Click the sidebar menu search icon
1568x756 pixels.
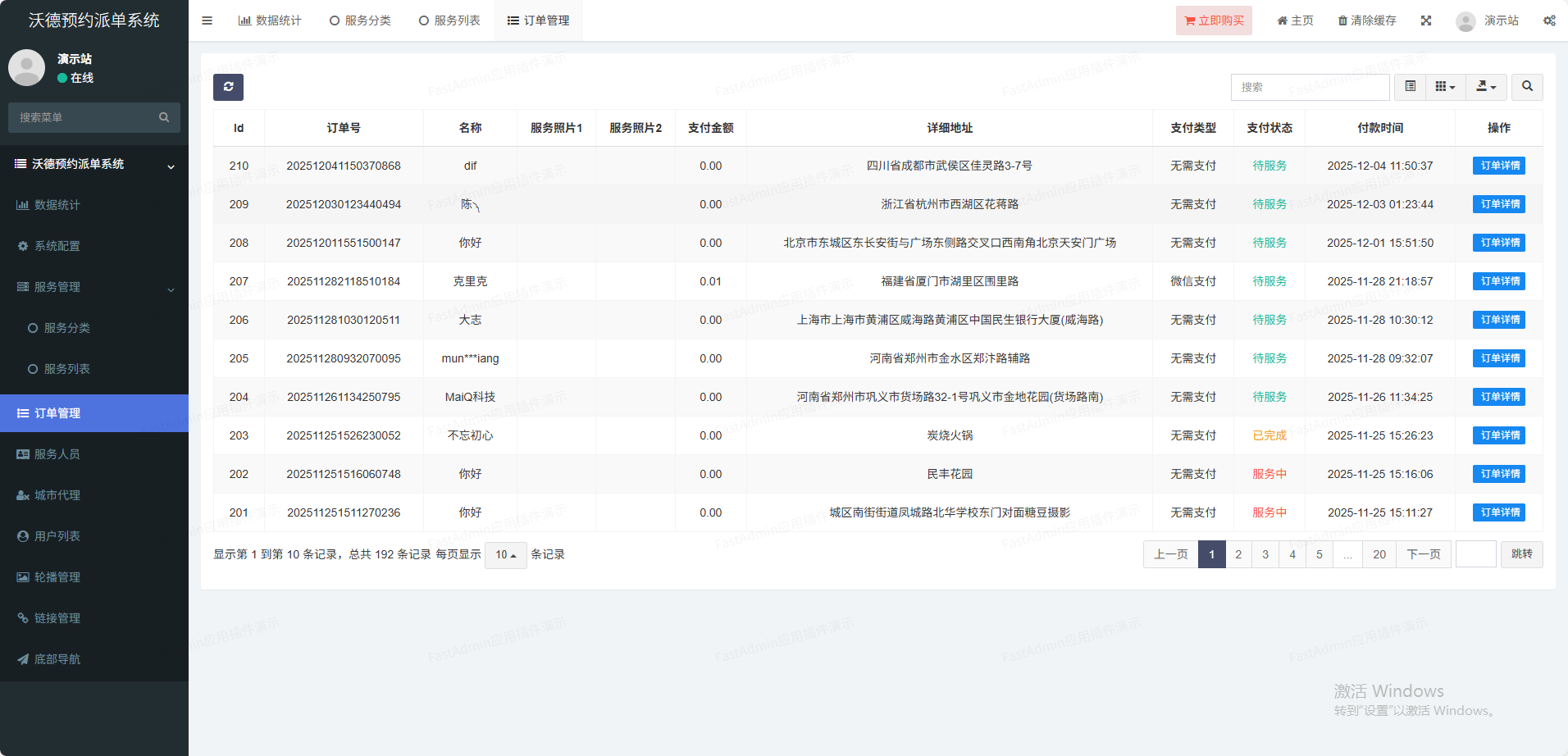[x=164, y=117]
